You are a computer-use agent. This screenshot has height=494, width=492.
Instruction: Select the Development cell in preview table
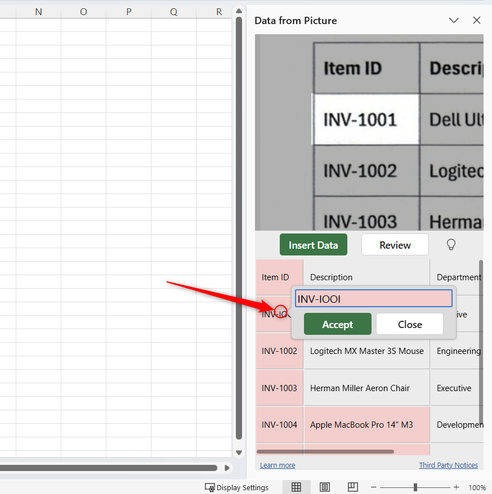457,424
